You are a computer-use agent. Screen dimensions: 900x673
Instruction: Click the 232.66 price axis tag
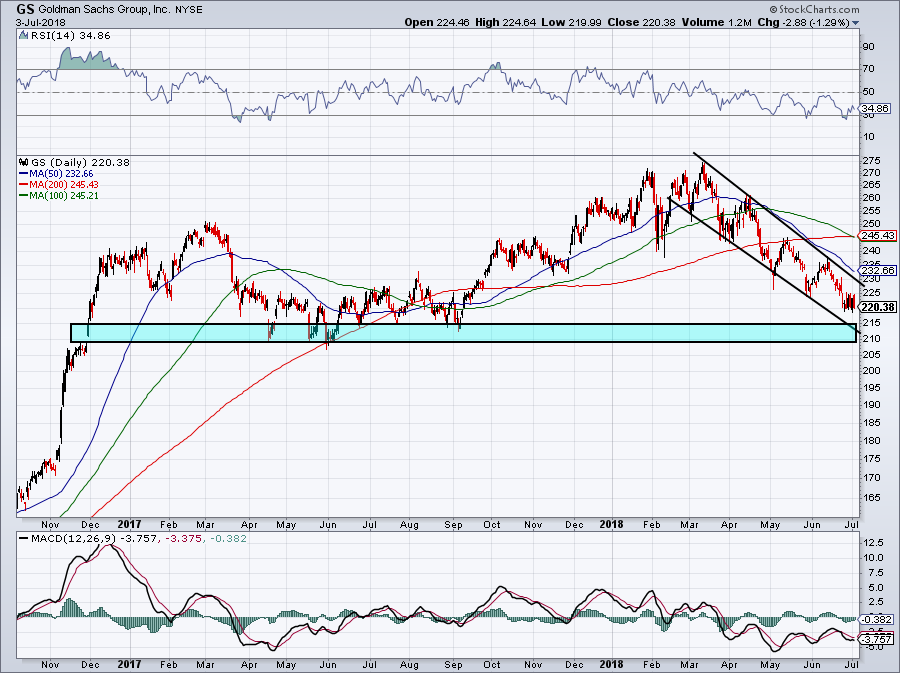pyautogui.click(x=878, y=270)
